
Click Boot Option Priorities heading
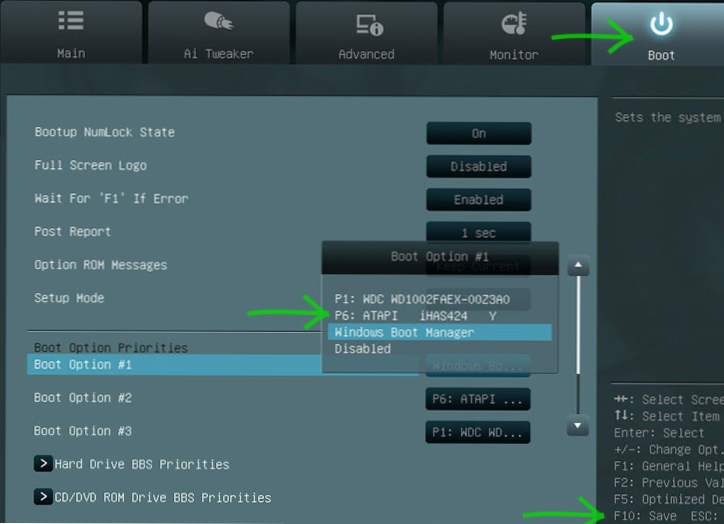point(111,347)
